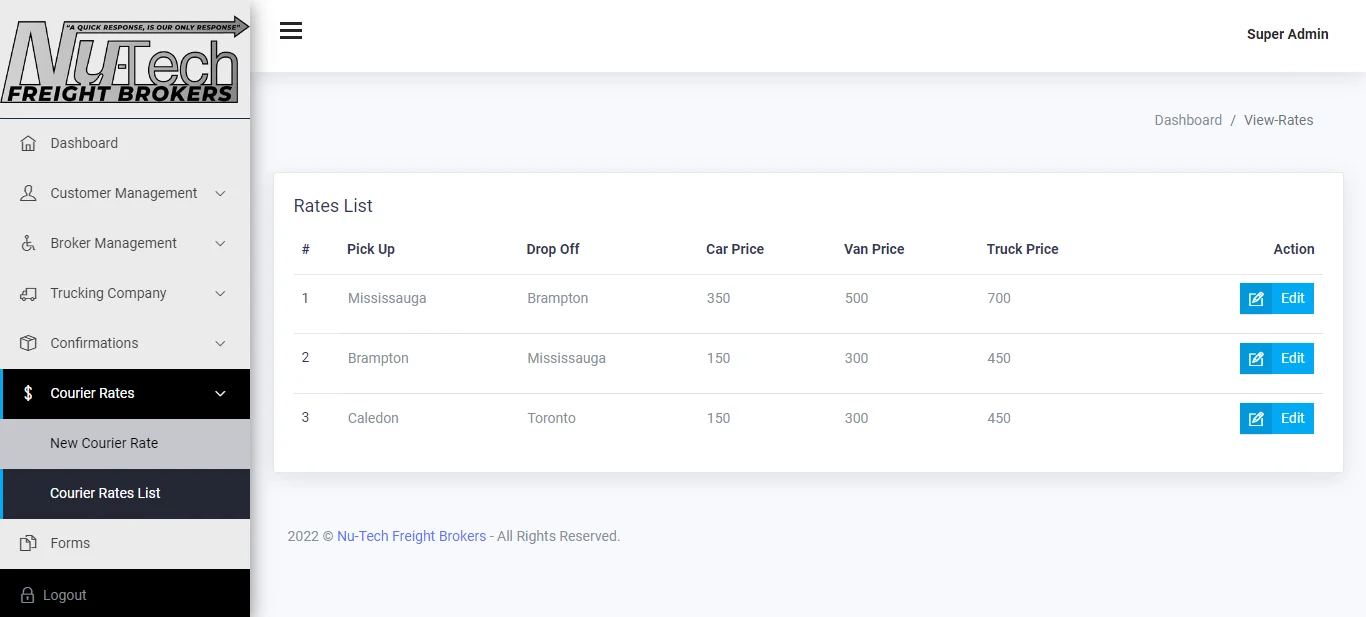Viewport: 1366px width, 617px height.
Task: Select Courier Rates List menu item
Action: [105, 493]
